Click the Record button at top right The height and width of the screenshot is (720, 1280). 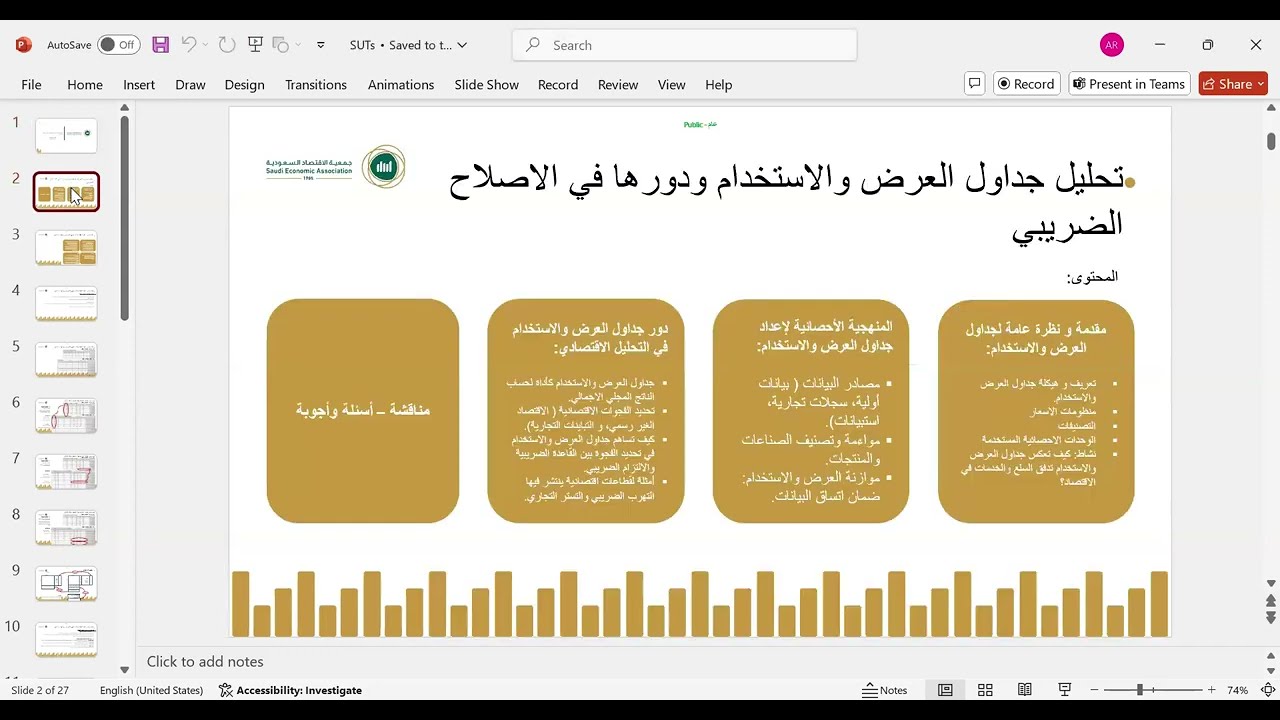[x=1026, y=84]
